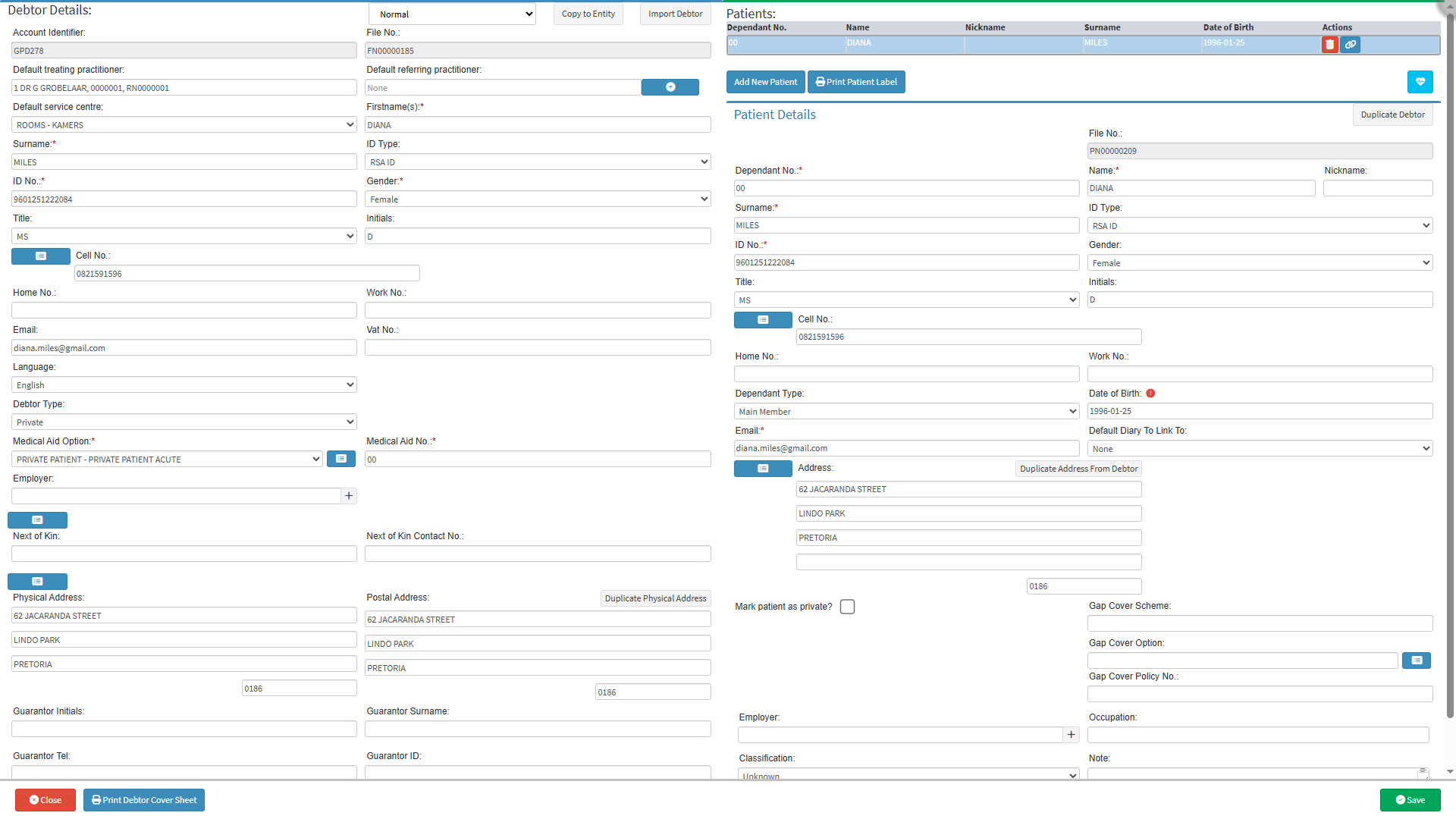Click the cyan heart icon button
This screenshot has height=819, width=1456.
(1420, 82)
